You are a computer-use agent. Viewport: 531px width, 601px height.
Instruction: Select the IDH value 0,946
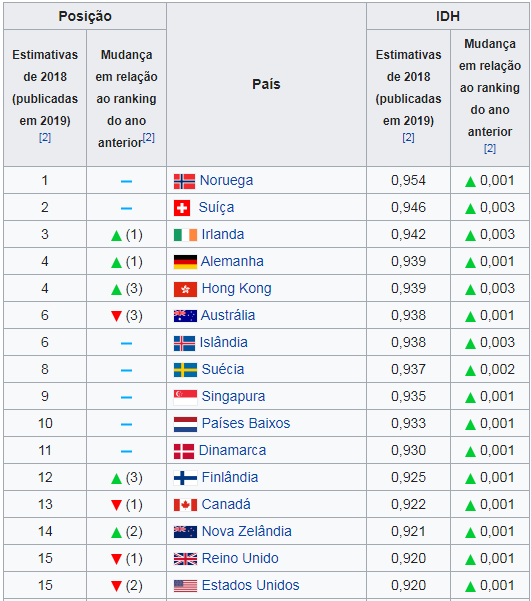(408, 208)
